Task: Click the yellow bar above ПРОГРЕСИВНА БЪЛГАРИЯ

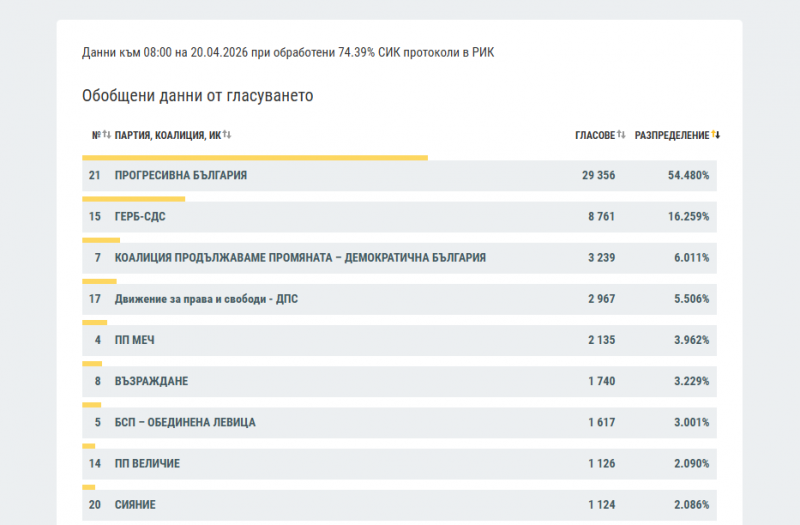Action: click(x=255, y=157)
